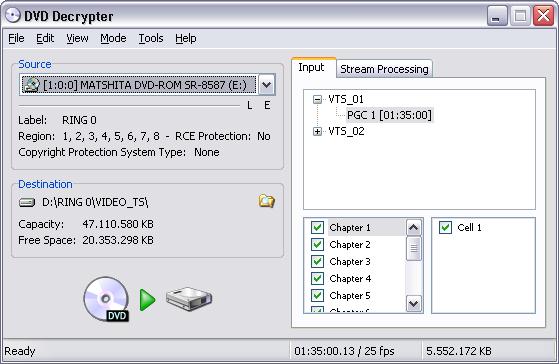Click the Chapter 5 label
This screenshot has height=364, width=559.
point(350,296)
